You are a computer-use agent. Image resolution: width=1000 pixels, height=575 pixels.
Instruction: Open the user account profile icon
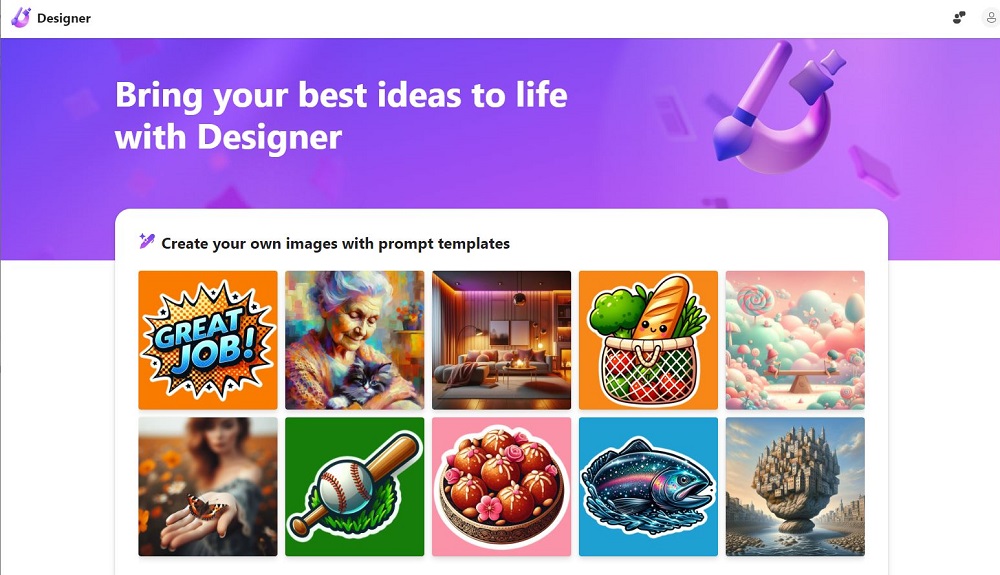coord(990,18)
